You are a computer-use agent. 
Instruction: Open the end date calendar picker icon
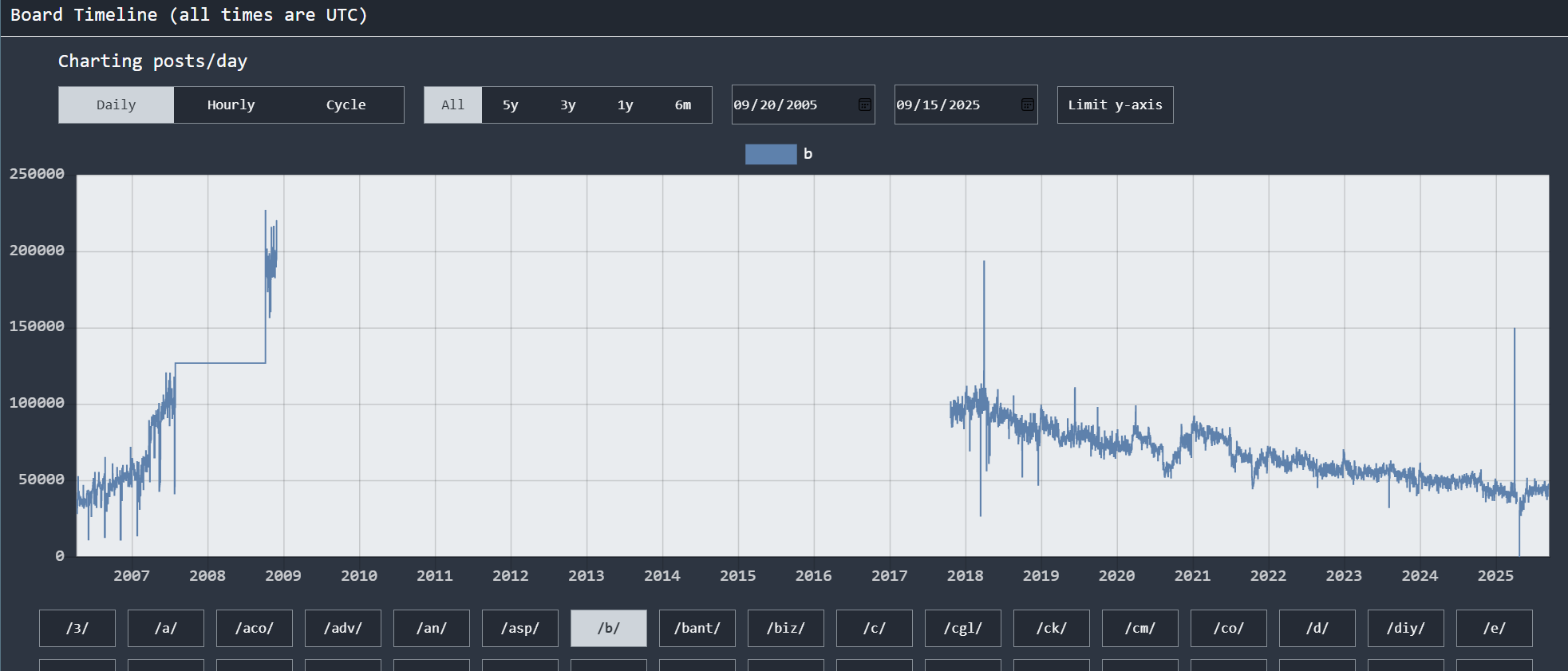pyautogui.click(x=1027, y=105)
